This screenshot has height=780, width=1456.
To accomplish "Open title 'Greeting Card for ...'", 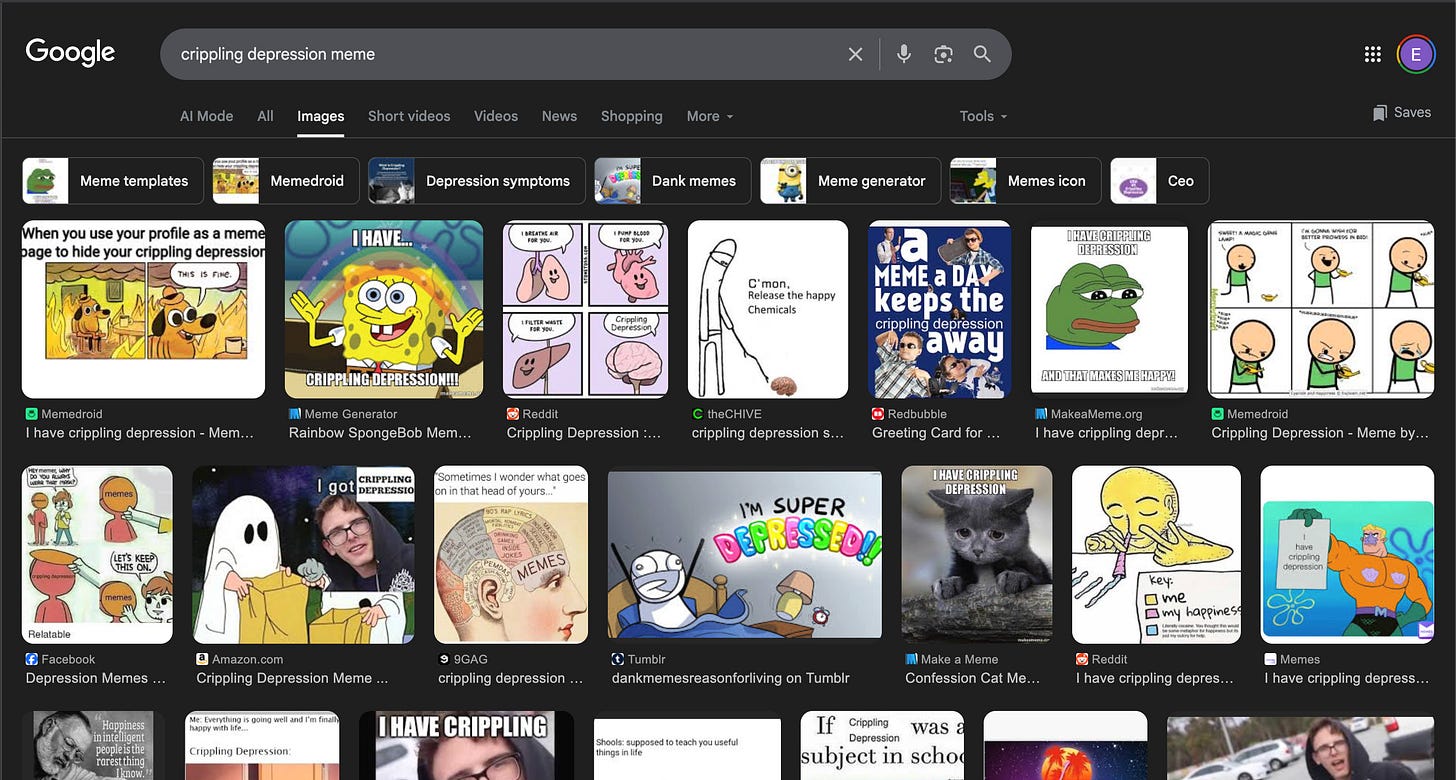I will [936, 433].
